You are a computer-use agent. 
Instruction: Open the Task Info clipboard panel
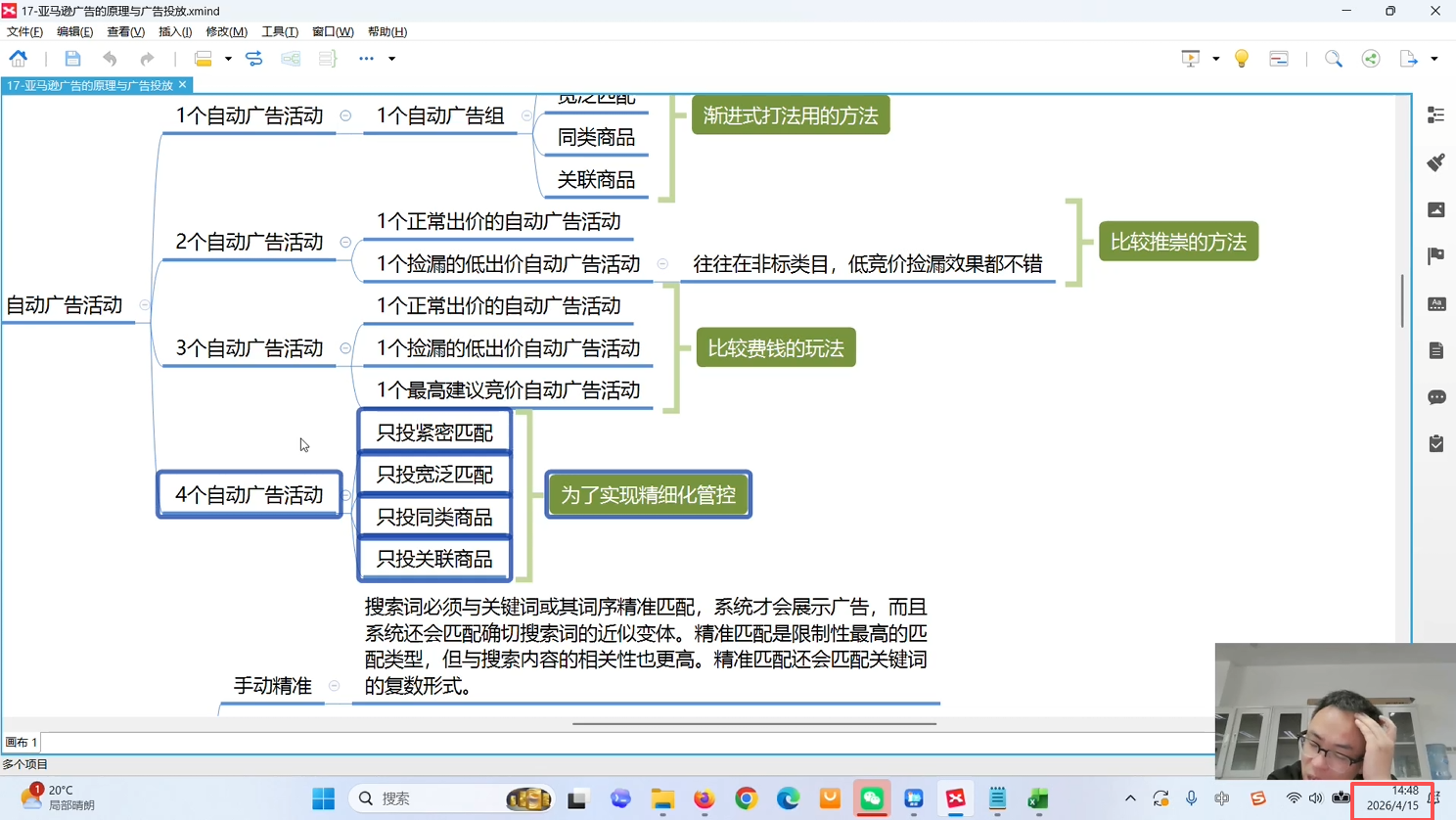coord(1435,444)
